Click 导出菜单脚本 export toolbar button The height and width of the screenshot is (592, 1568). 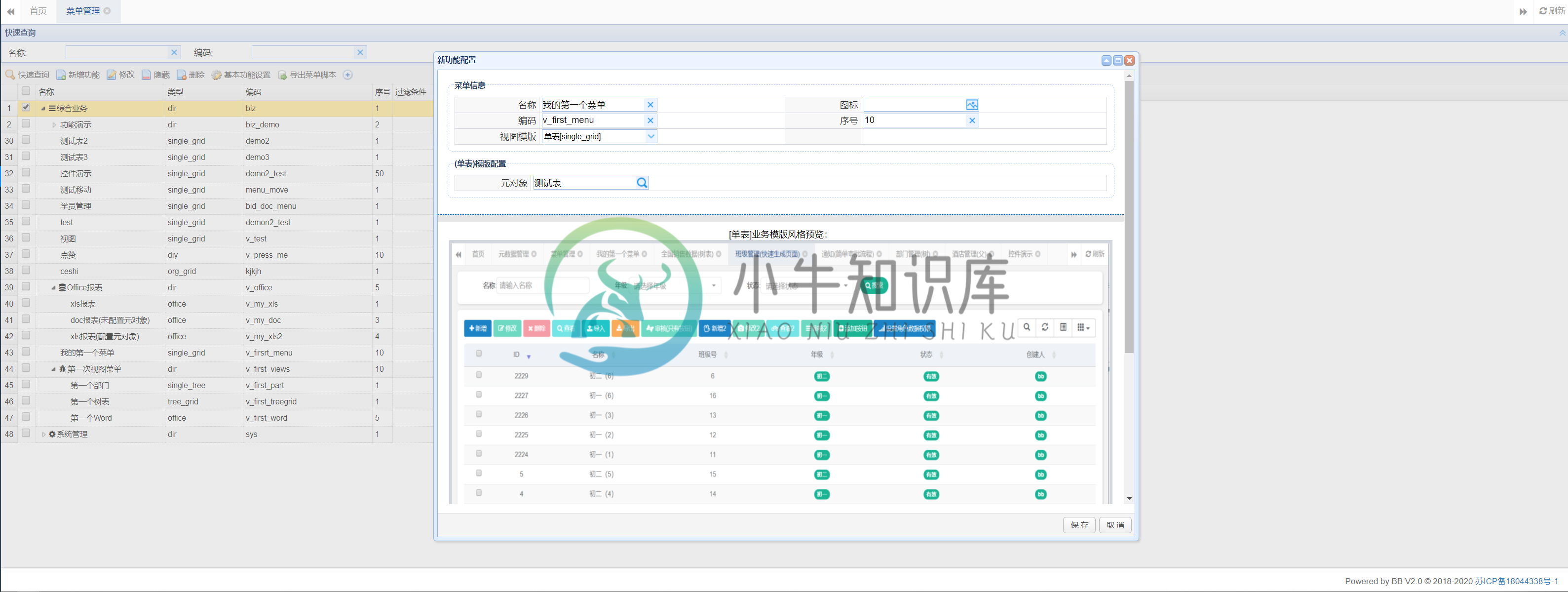click(x=307, y=75)
